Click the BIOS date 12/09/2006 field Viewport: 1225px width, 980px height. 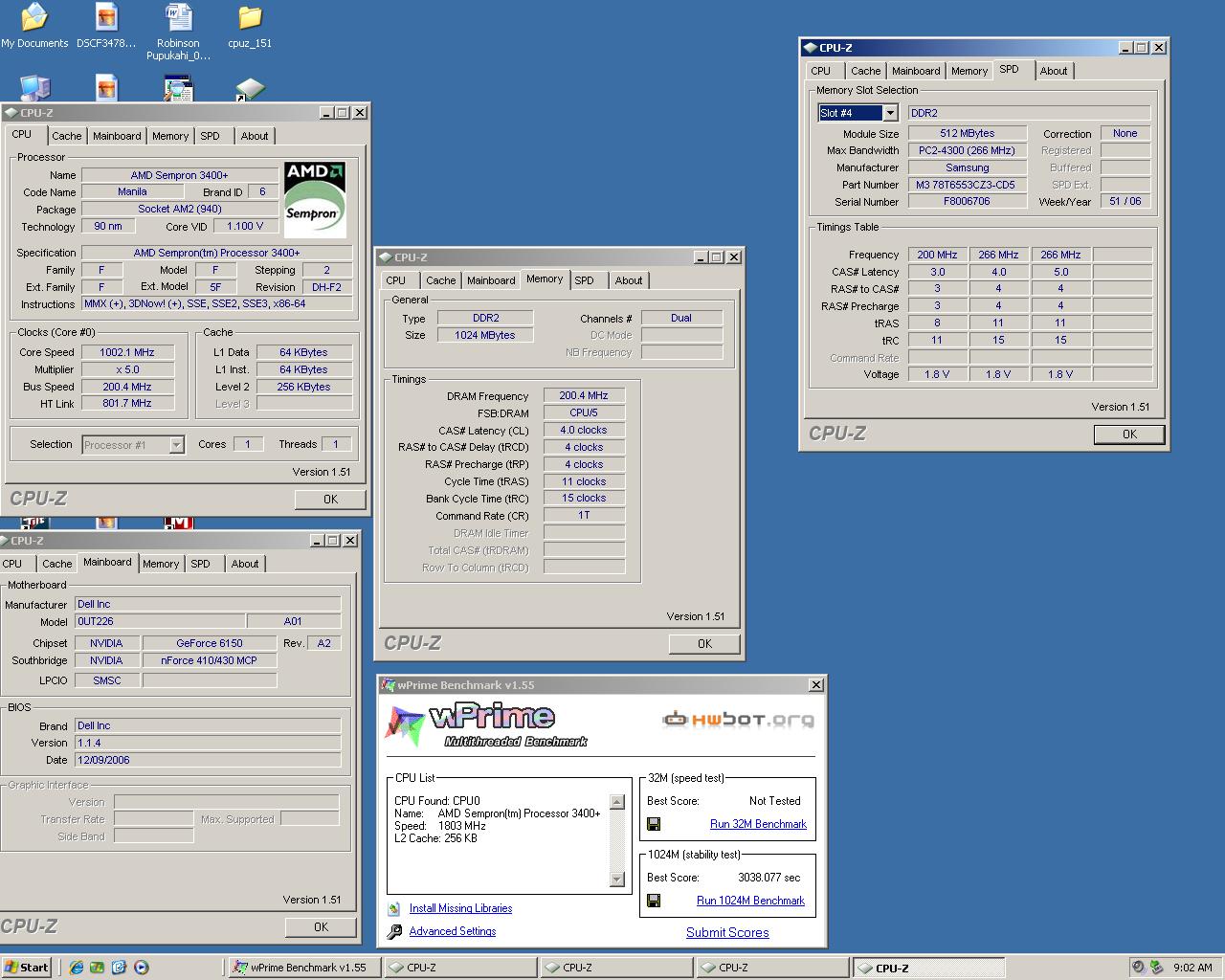pos(208,760)
